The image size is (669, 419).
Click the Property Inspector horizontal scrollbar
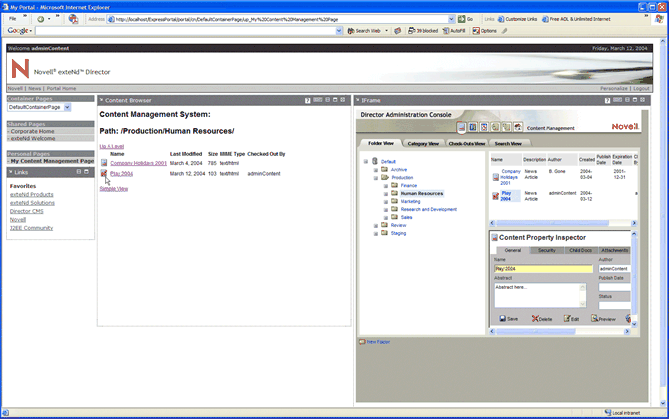click(560, 332)
